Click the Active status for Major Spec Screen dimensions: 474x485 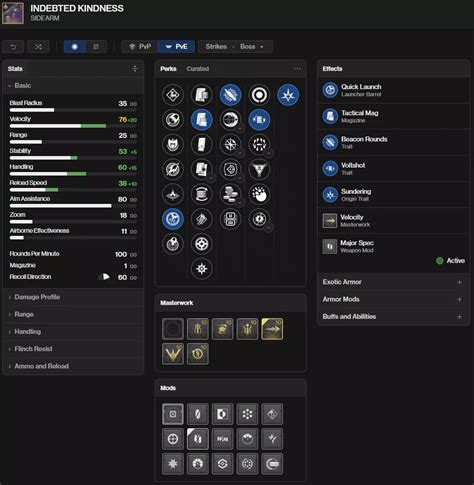pyautogui.click(x=450, y=261)
